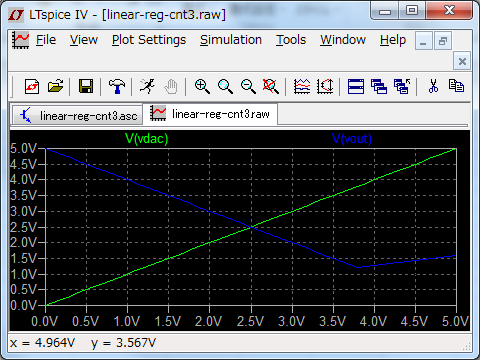Open the Tools menu
Screen dimensions: 480x360
tap(291, 40)
